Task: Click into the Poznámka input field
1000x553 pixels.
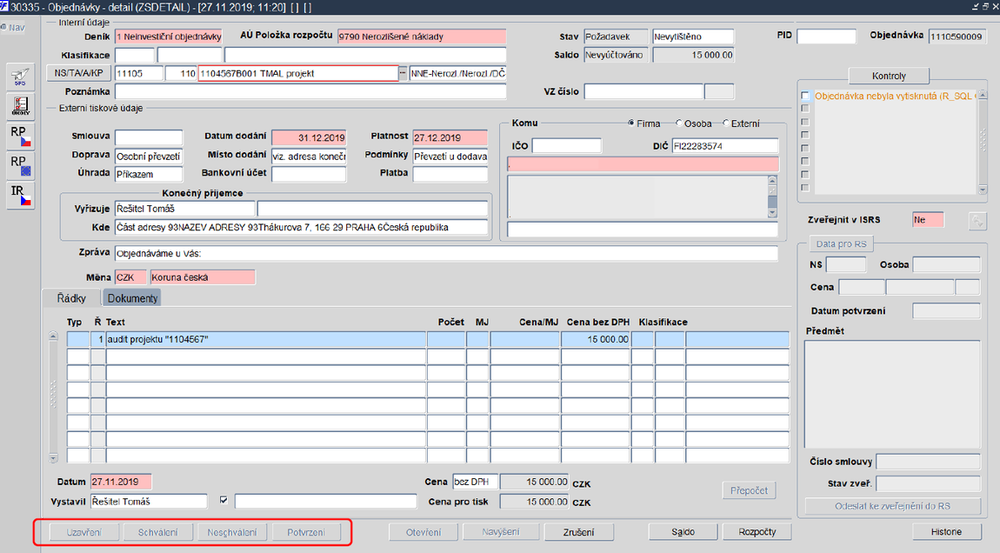Action: pos(310,92)
